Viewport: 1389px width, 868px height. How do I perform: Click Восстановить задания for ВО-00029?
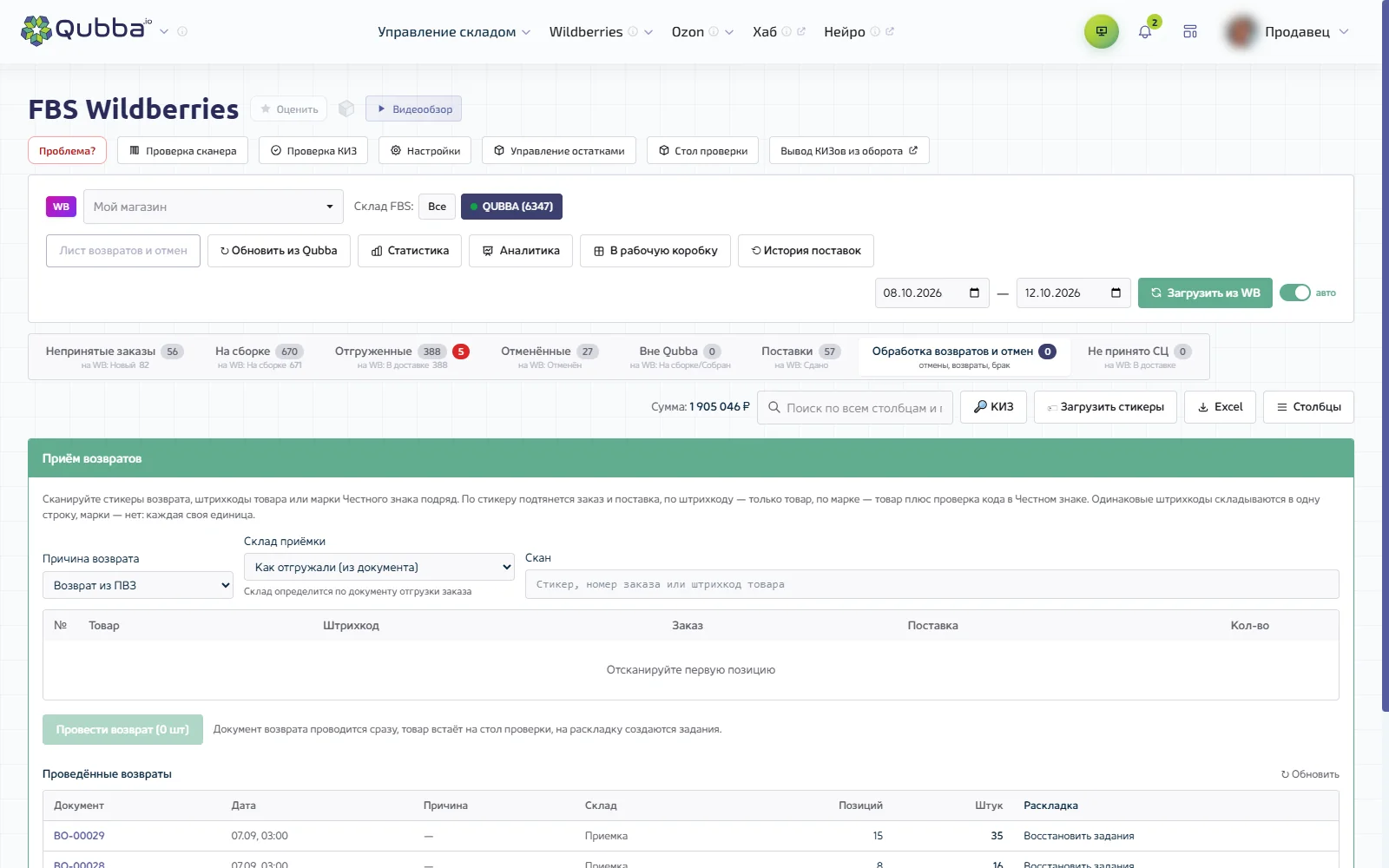click(1078, 836)
